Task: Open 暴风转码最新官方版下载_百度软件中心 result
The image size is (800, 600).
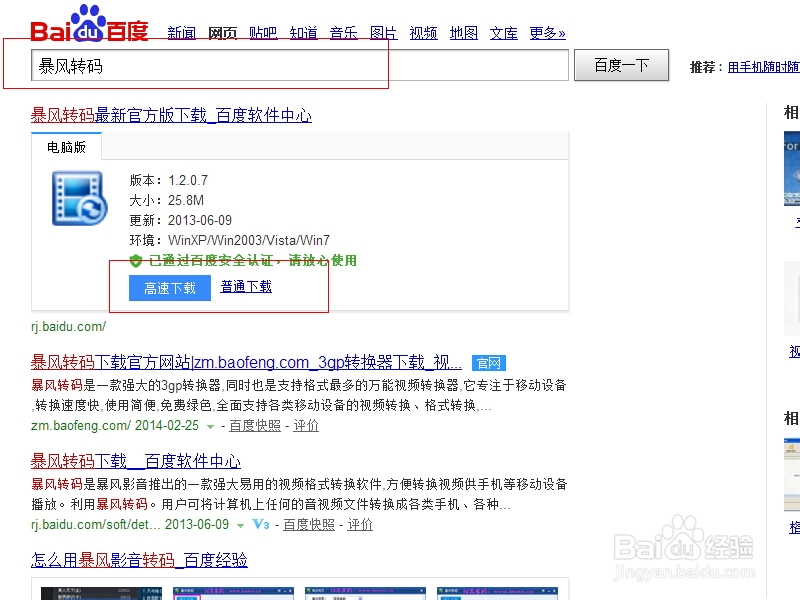Action: pos(171,115)
